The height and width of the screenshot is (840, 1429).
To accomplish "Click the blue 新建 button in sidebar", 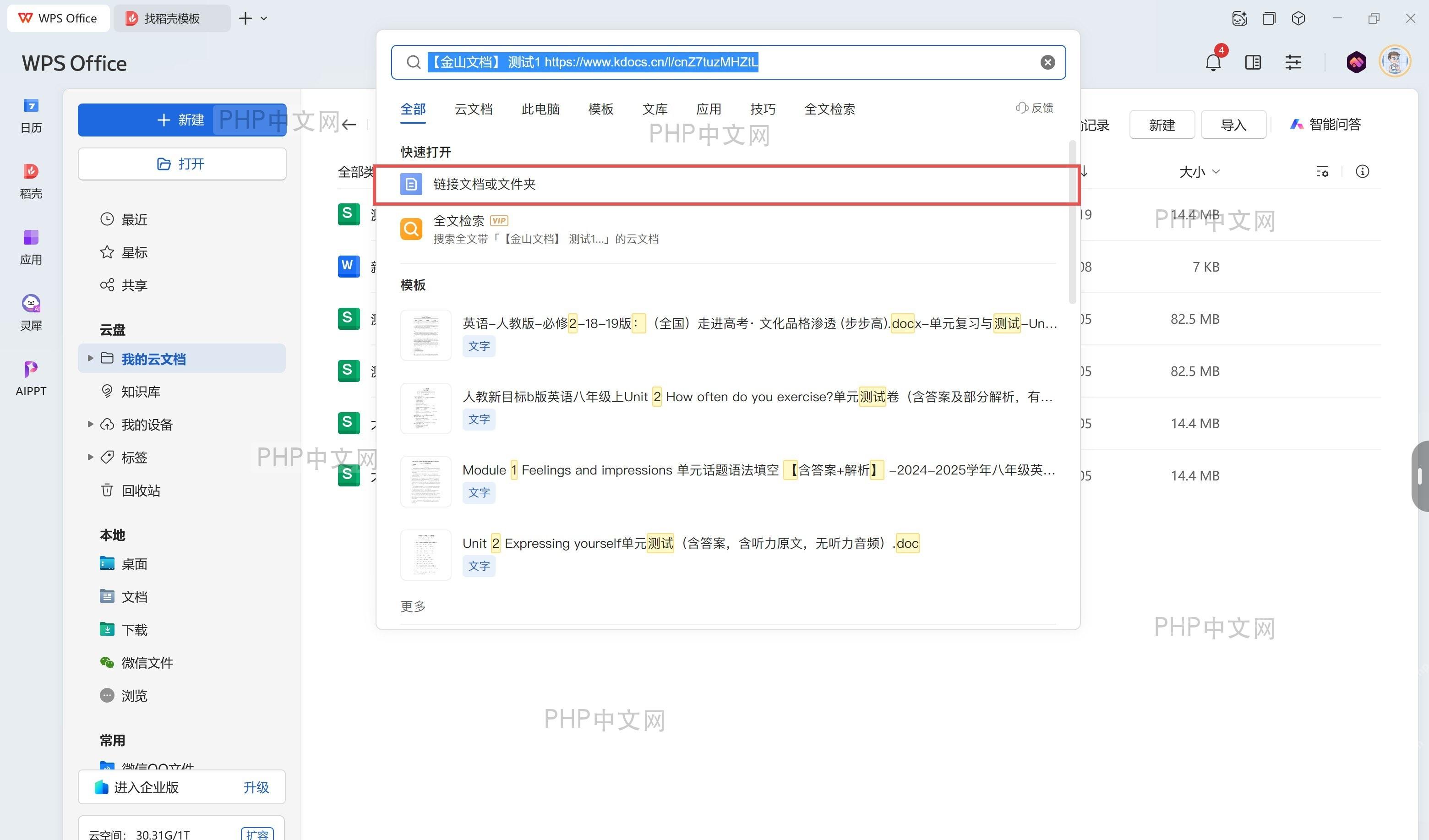I will pyautogui.click(x=181, y=120).
